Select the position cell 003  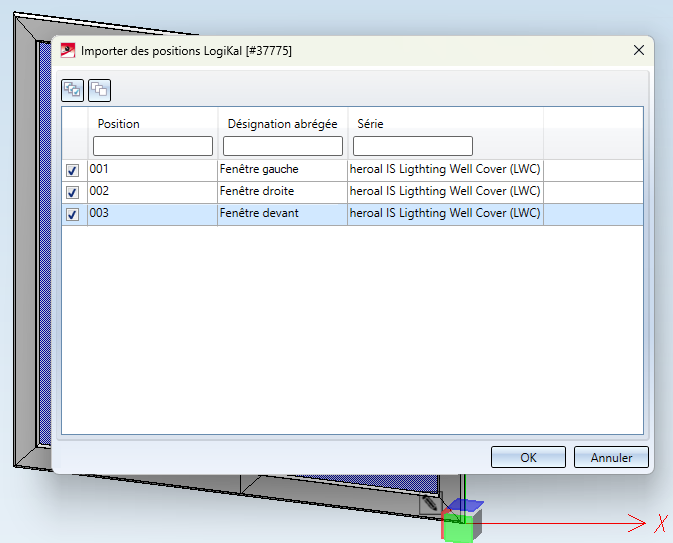(x=152, y=214)
